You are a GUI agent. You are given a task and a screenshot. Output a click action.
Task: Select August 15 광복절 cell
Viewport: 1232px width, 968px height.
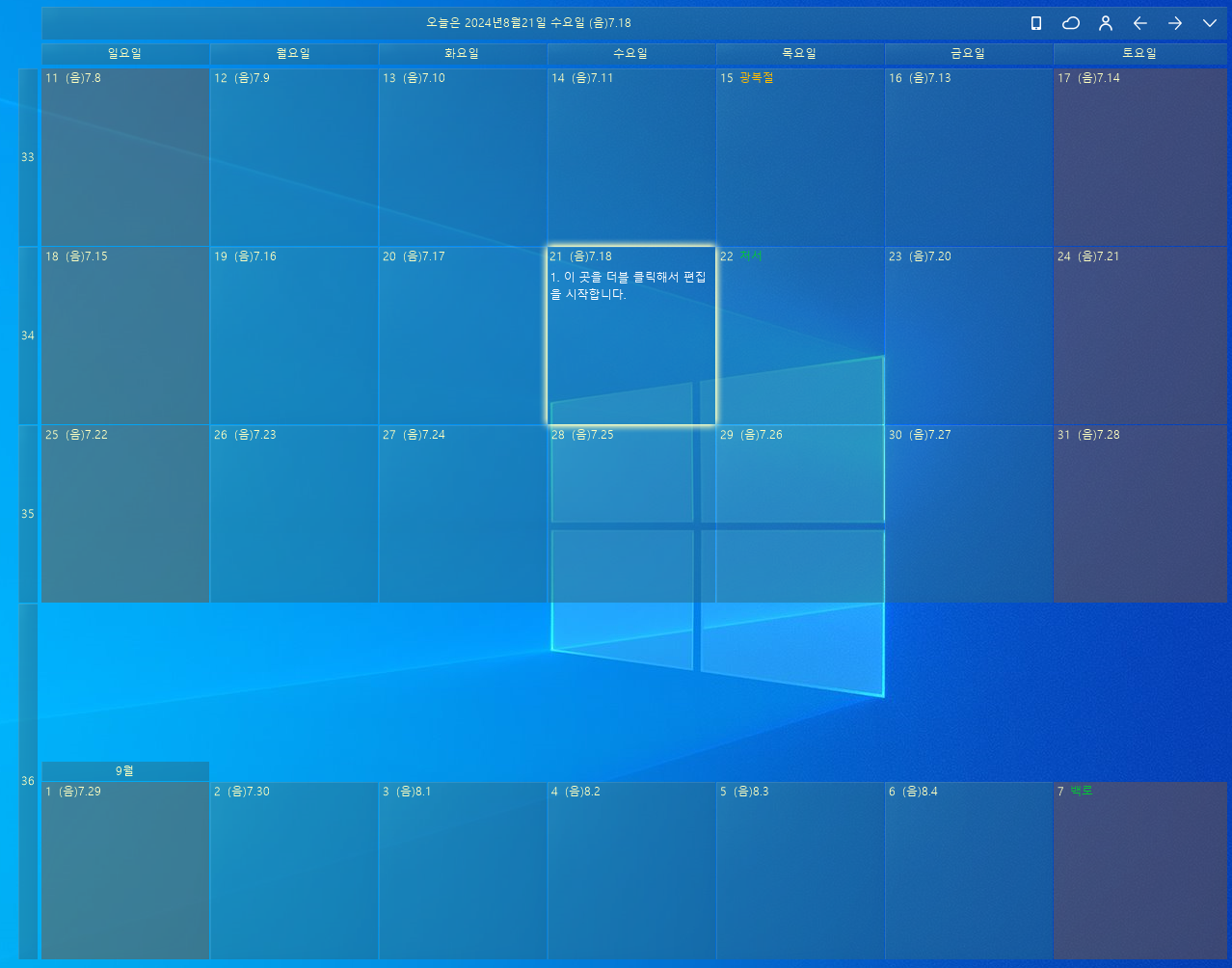800,157
